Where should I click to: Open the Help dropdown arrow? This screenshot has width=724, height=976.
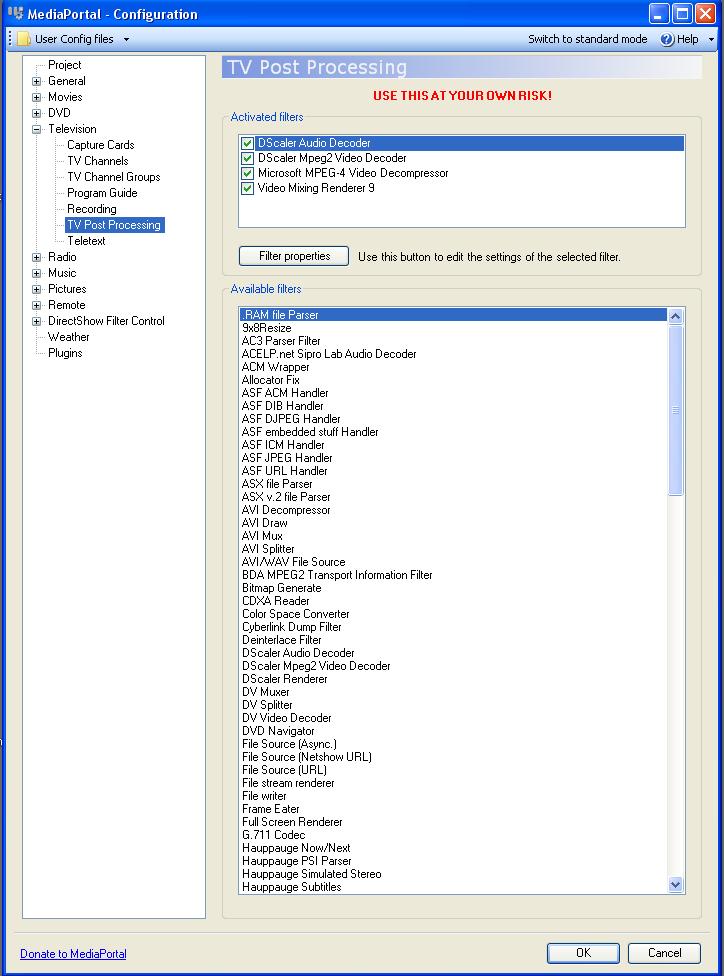click(x=712, y=39)
